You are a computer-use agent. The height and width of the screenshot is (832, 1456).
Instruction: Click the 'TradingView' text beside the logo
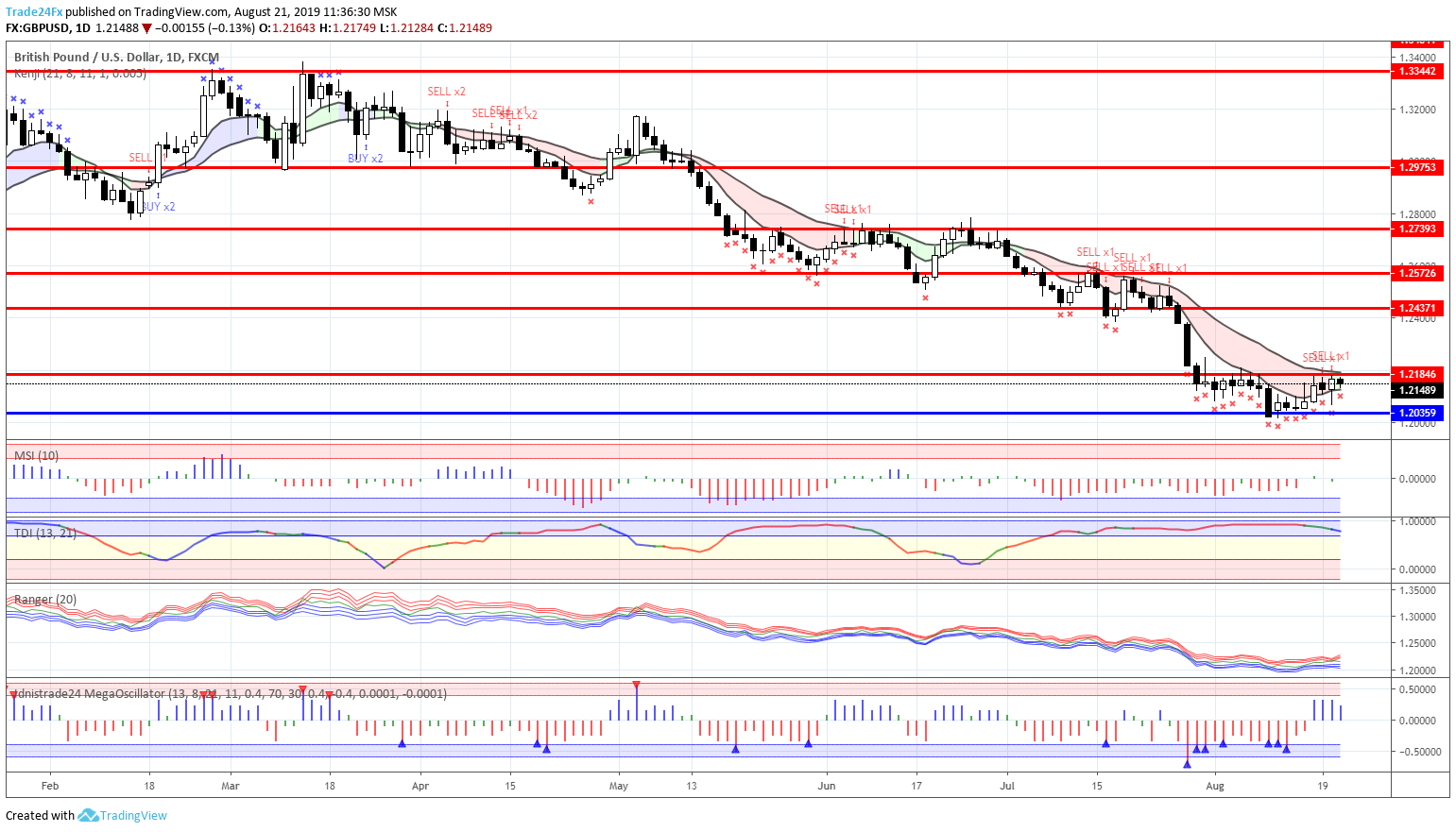[133, 815]
